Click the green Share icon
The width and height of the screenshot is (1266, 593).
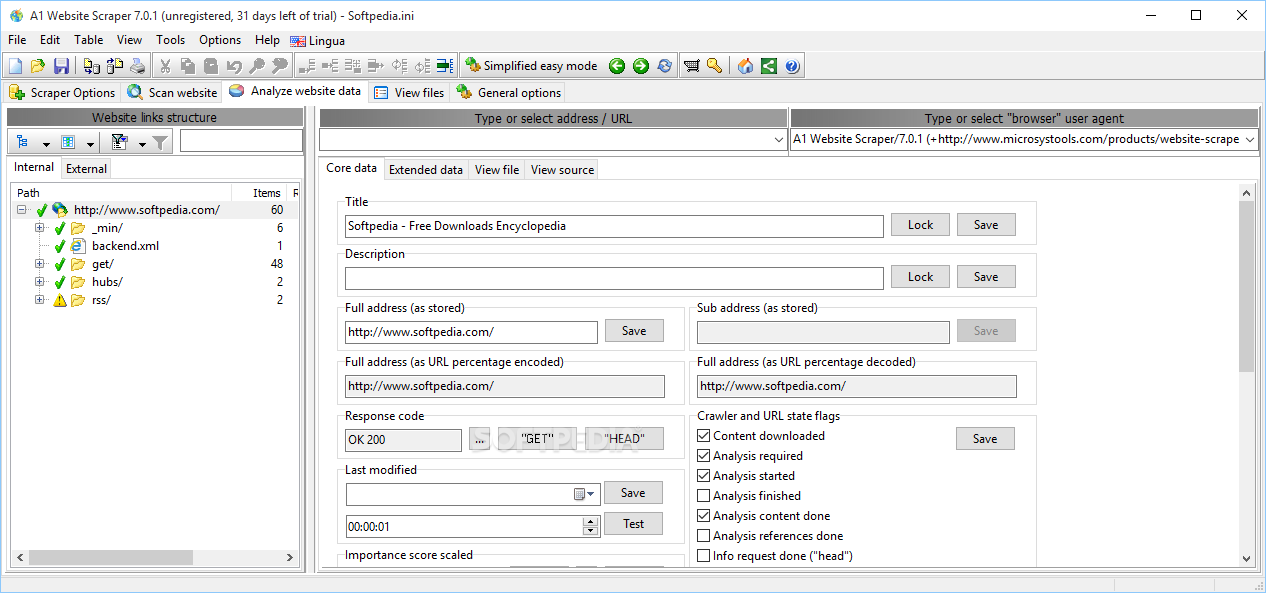(x=768, y=66)
